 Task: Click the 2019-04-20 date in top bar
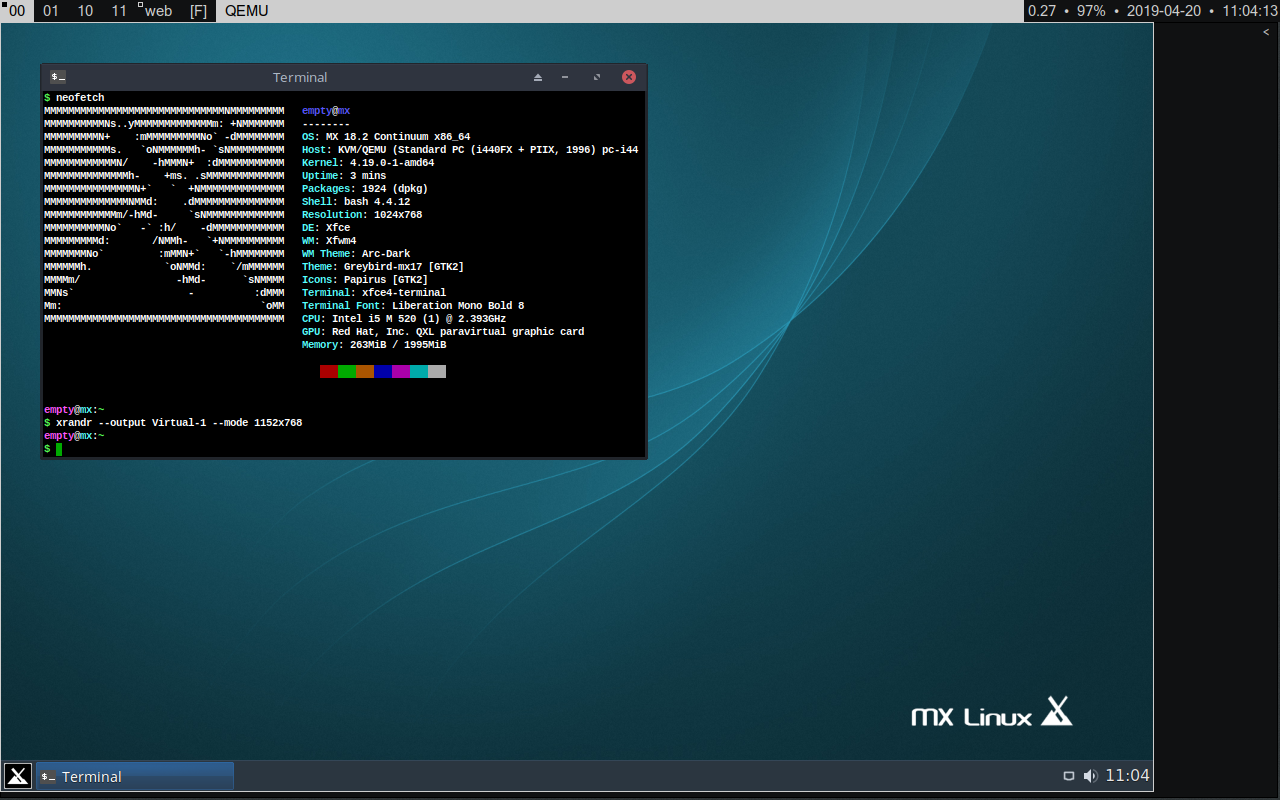[x=1164, y=11]
